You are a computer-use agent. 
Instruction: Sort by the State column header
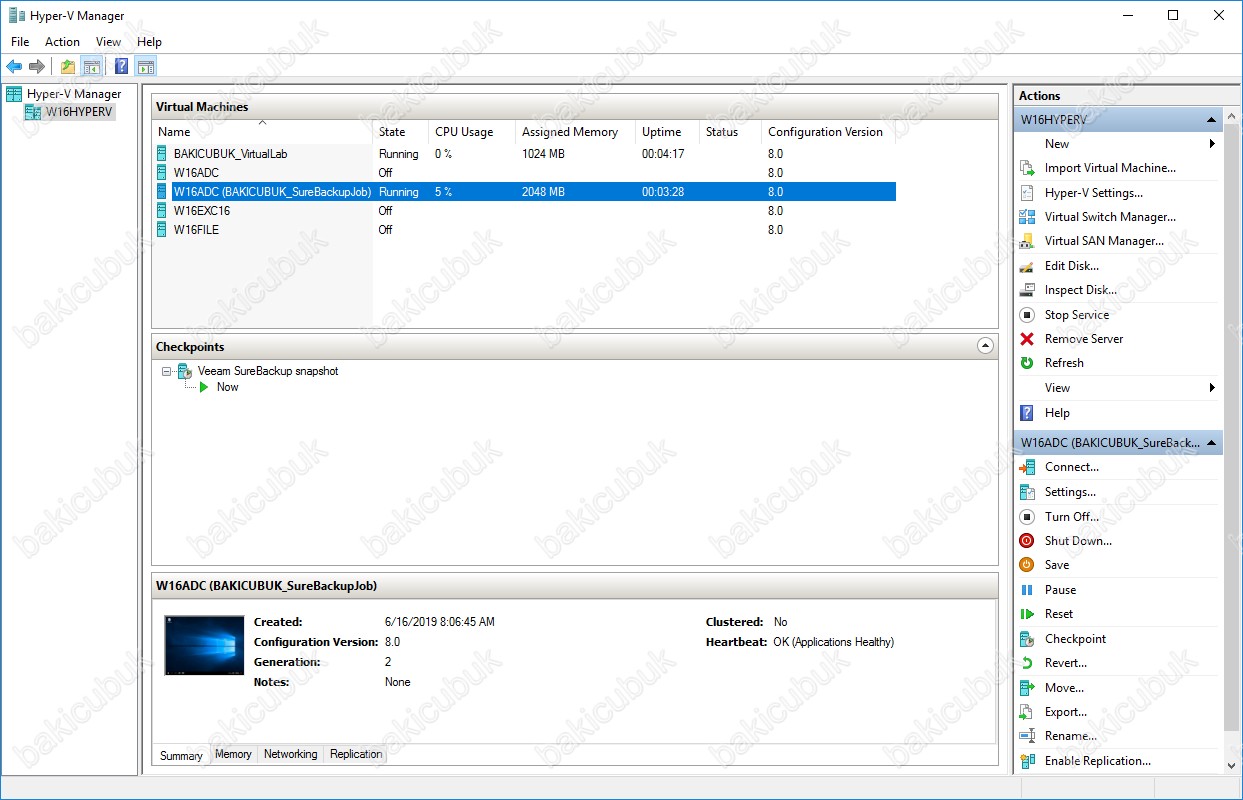(x=400, y=132)
